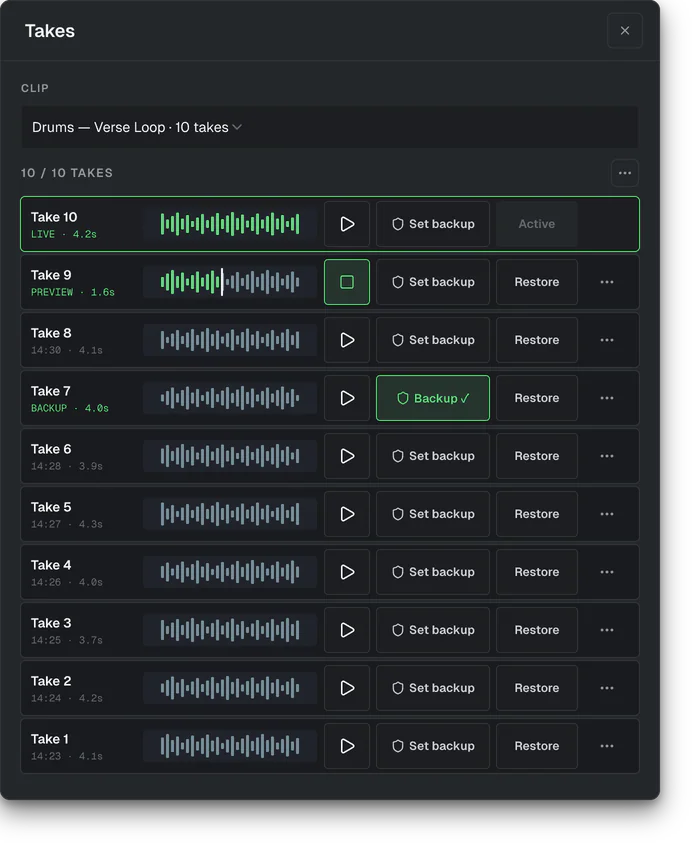700x860 pixels.
Task: Seek within the Take 9 waveform
Action: [x=230, y=282]
